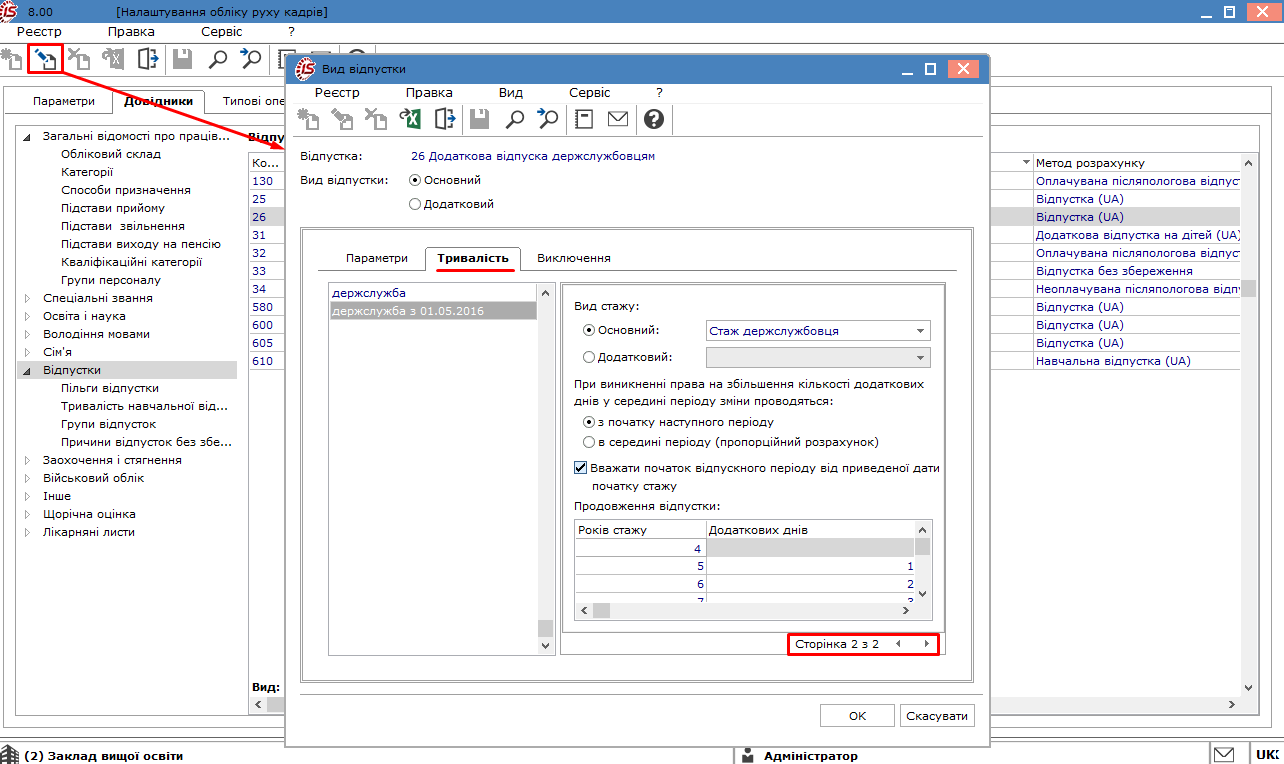Click save diskette icon in dialog toolbar
Image resolution: width=1284 pixels, height=764 pixels.
point(480,119)
